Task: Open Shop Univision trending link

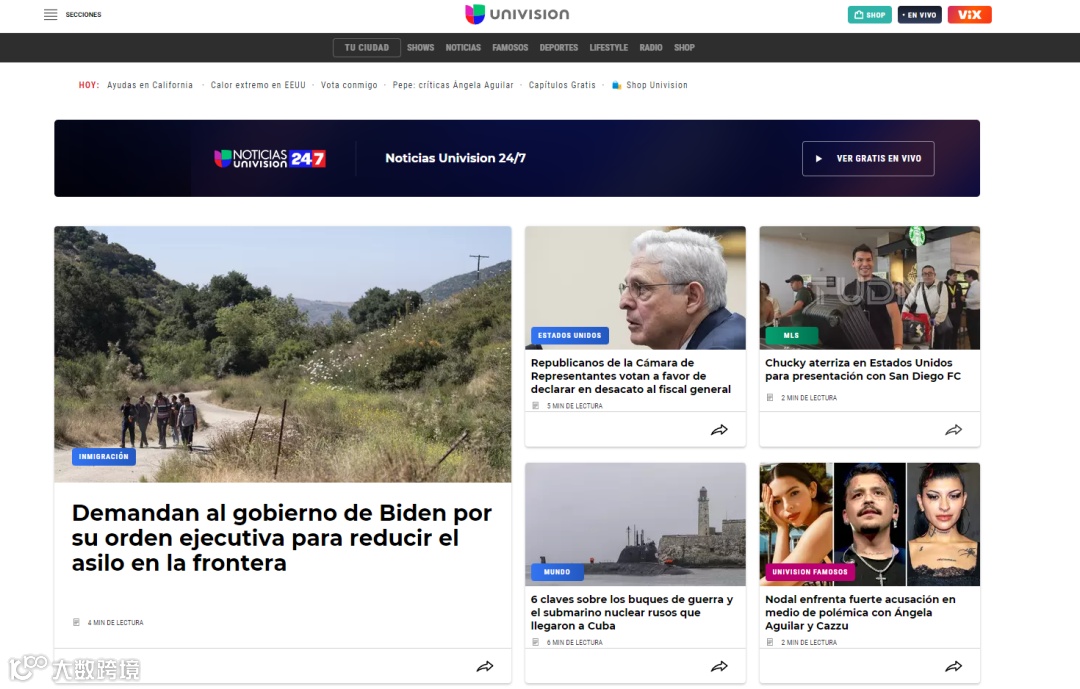Action: click(656, 85)
